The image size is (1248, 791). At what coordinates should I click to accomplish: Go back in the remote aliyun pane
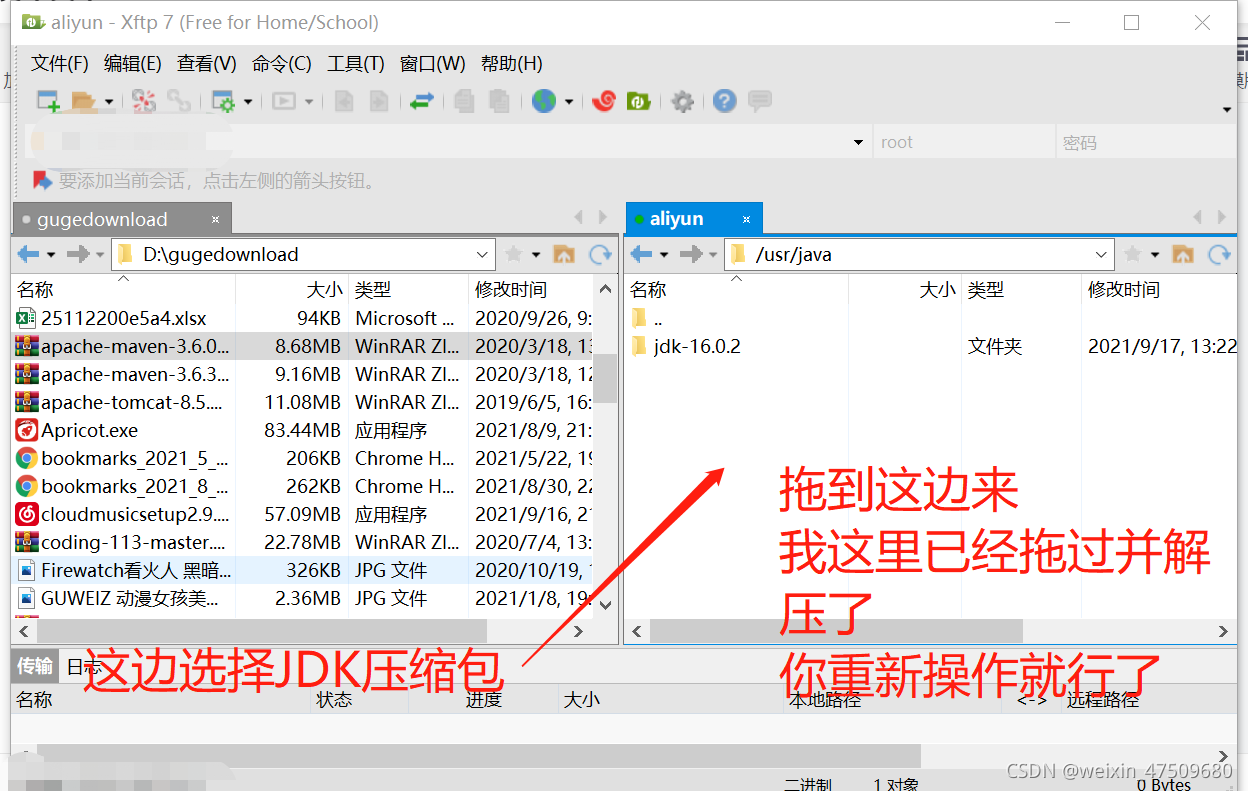(642, 255)
